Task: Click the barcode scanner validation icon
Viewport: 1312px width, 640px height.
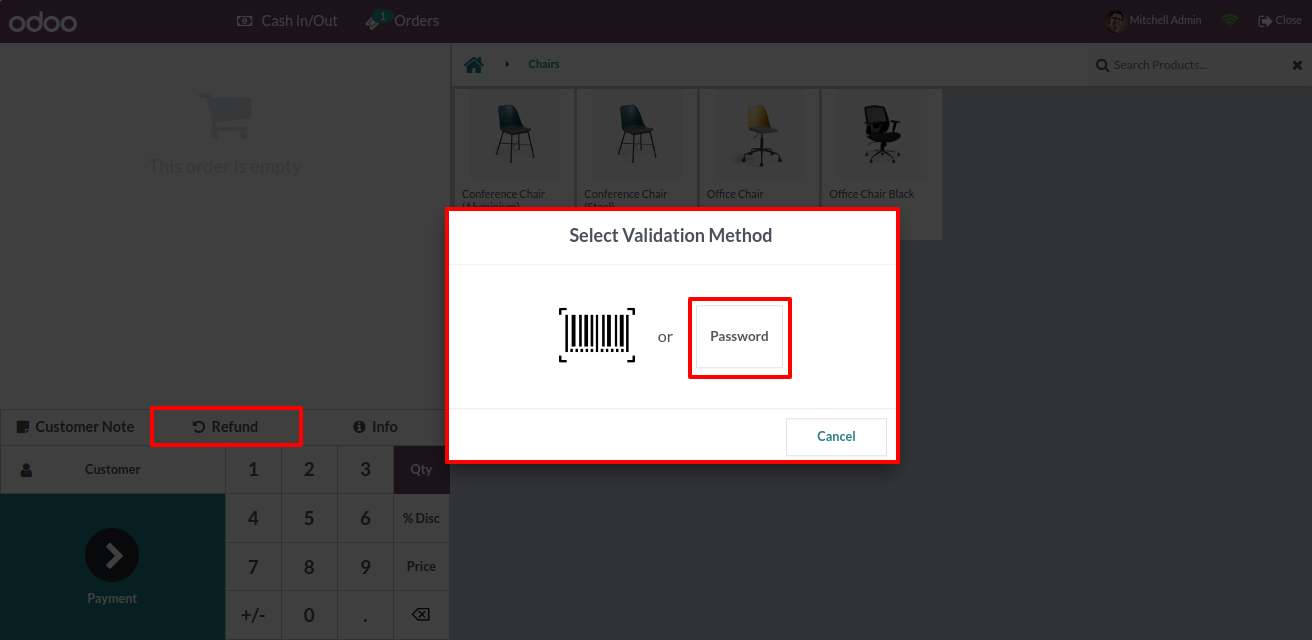Action: coord(597,334)
